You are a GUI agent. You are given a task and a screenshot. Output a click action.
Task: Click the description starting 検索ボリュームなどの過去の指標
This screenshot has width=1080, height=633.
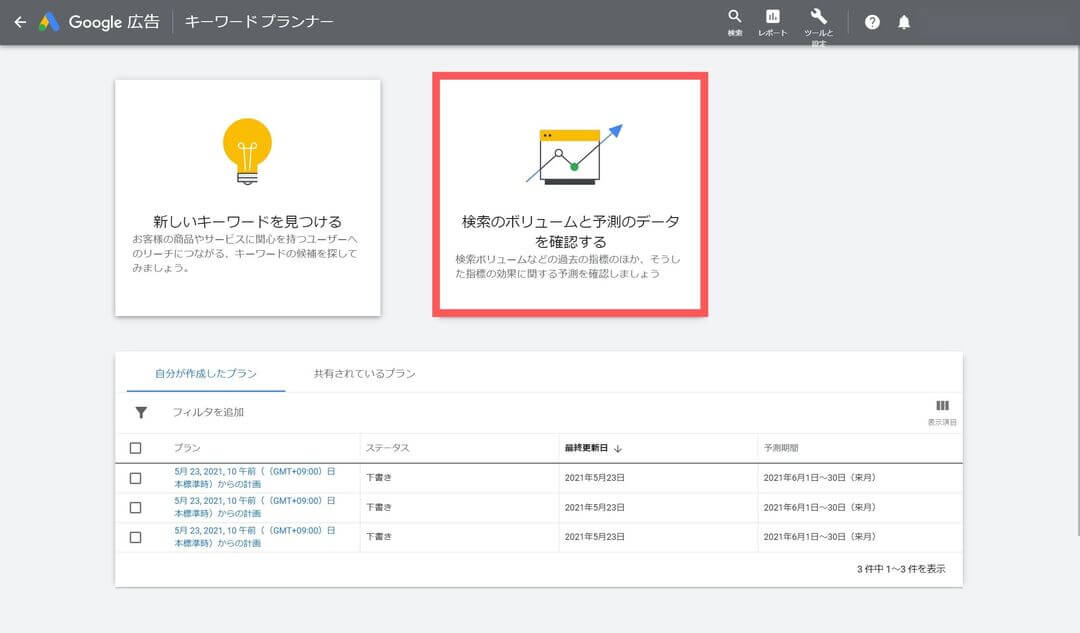coord(568,267)
